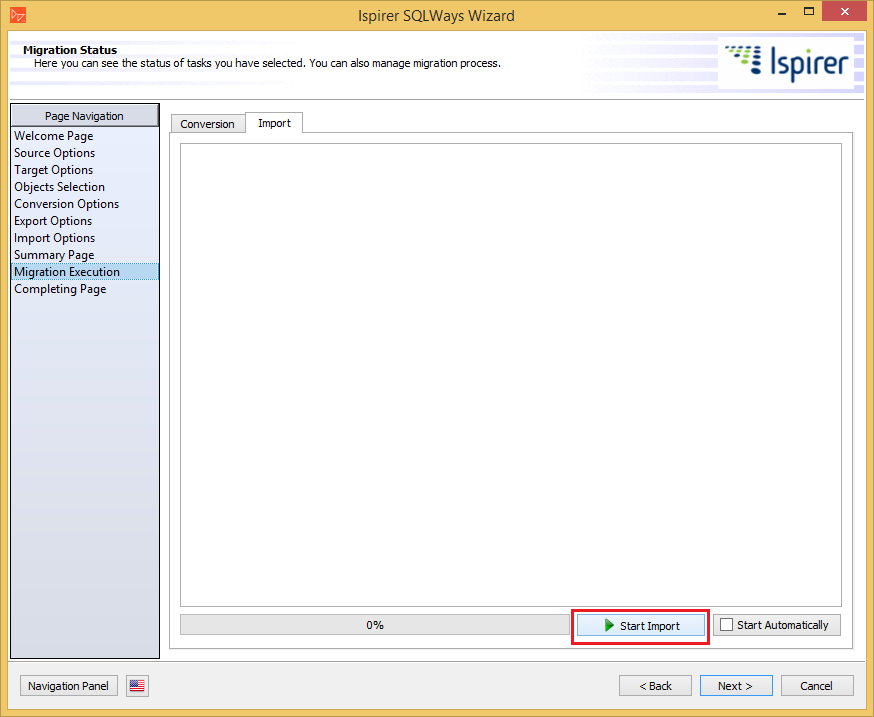Click the import progress bar at 0%
Image resolution: width=874 pixels, height=717 pixels.
click(374, 625)
